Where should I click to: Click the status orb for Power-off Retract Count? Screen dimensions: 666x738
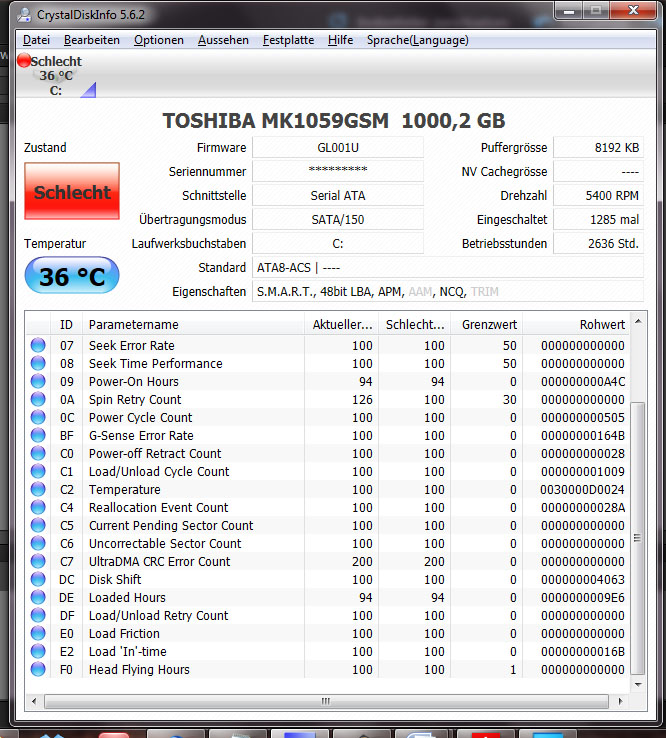38,453
